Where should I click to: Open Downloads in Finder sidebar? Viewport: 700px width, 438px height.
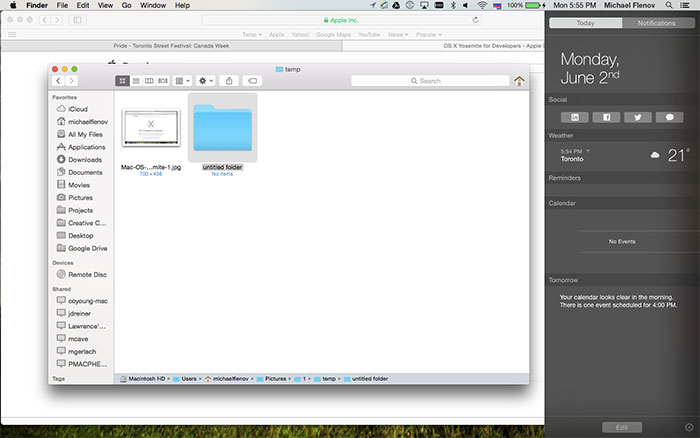84,159
